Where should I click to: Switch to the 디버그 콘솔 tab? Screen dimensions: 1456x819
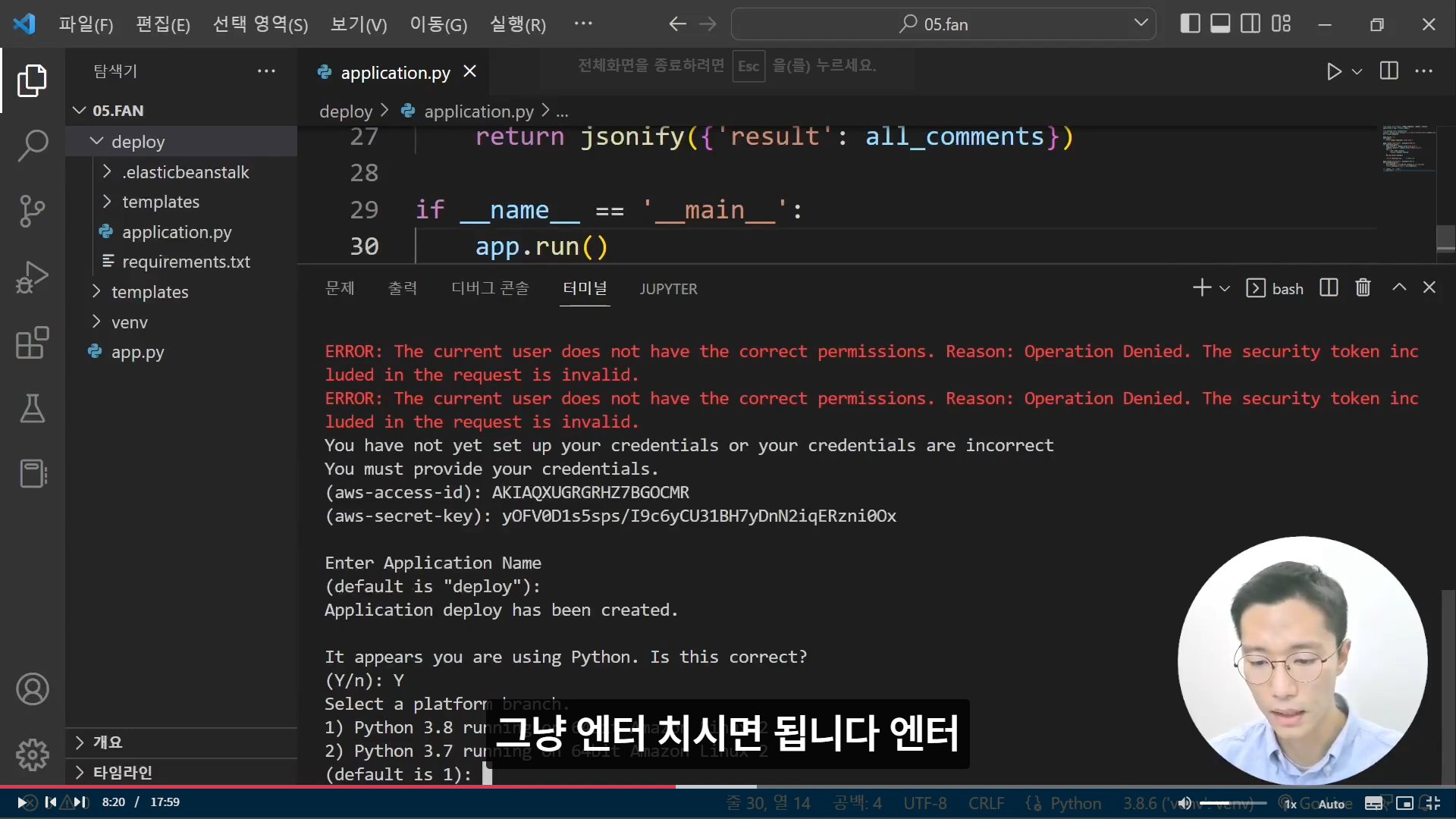tap(490, 288)
